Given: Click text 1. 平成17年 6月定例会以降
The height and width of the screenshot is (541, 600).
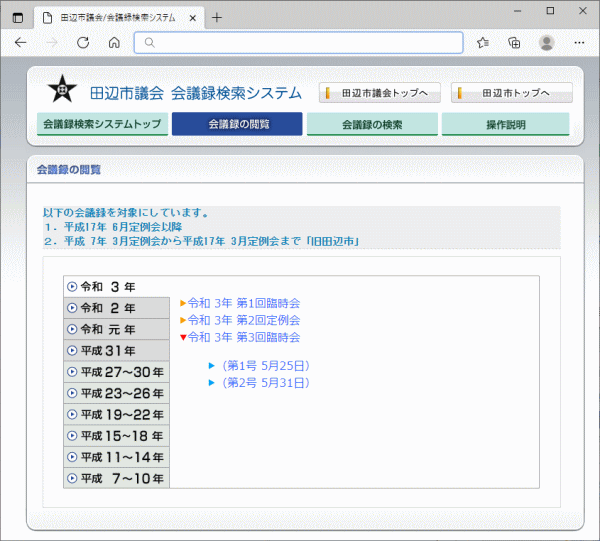Looking at the screenshot, I should (113, 227).
